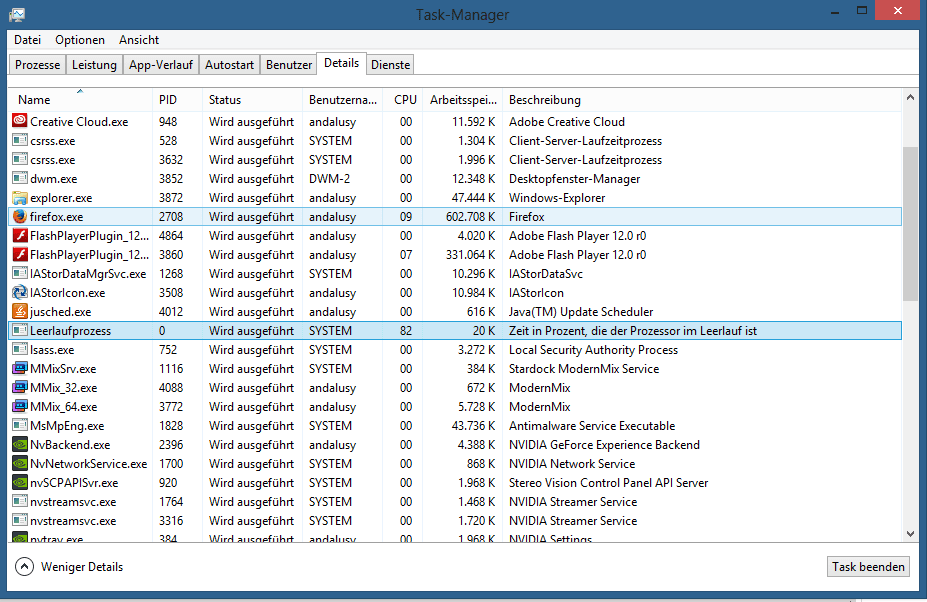Click the dwm.exe process icon
Screen dimensions: 927x602
20,178
